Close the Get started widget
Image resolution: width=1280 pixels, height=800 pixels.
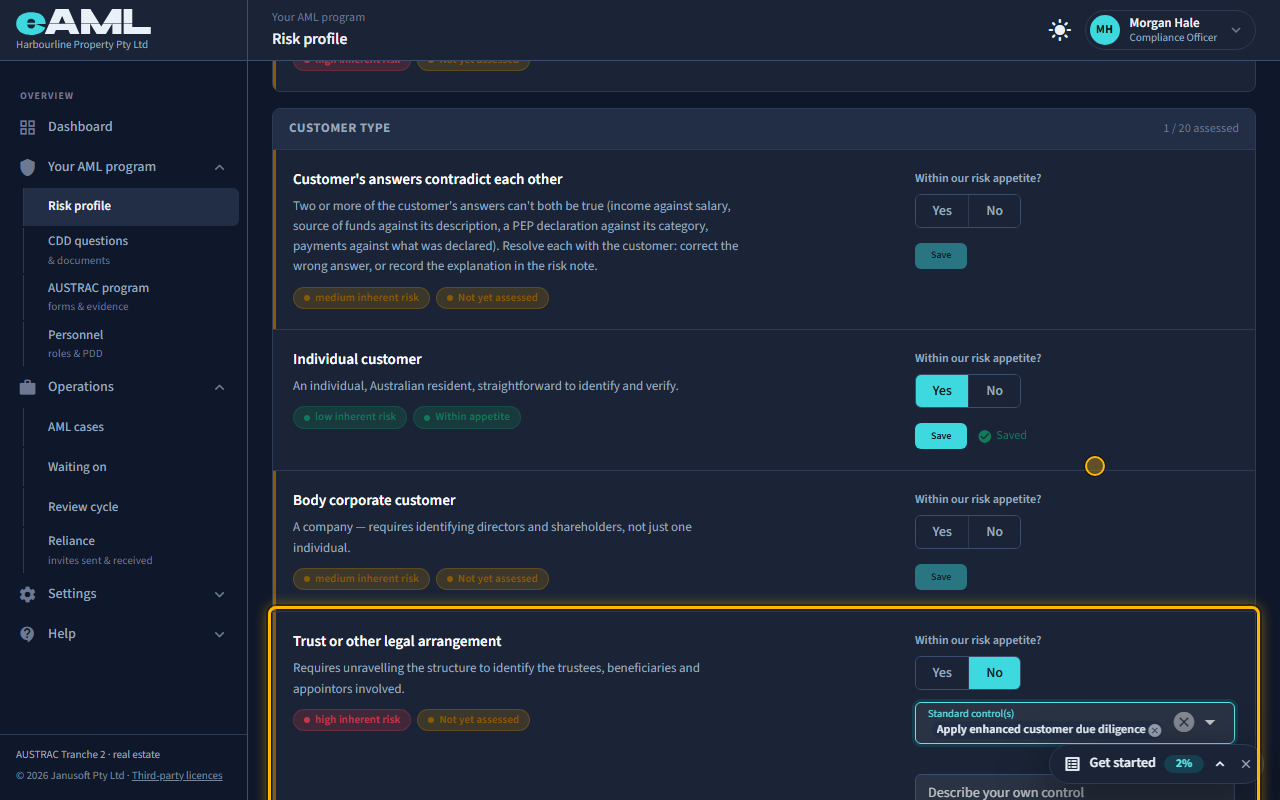click(1246, 764)
